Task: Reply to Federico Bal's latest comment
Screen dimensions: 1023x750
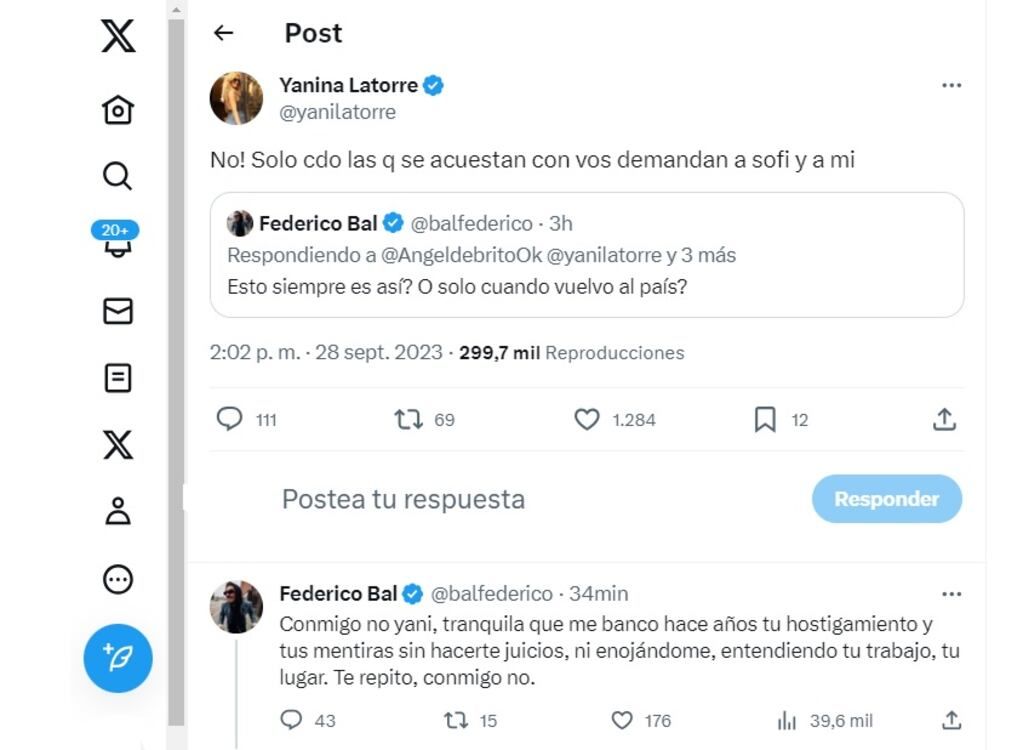Action: click(x=291, y=720)
